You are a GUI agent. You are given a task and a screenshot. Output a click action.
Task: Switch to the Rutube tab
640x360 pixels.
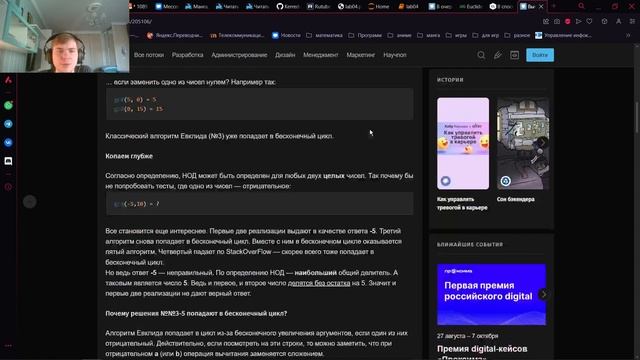[318, 6]
